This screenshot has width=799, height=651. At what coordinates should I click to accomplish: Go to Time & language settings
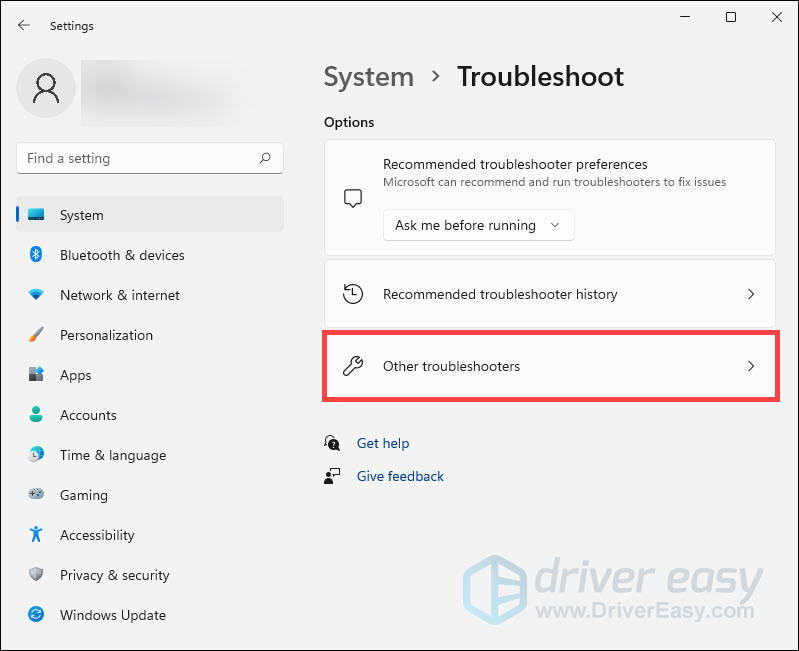point(112,455)
